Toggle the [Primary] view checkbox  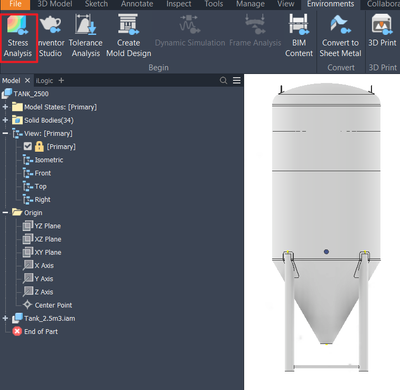[28, 146]
